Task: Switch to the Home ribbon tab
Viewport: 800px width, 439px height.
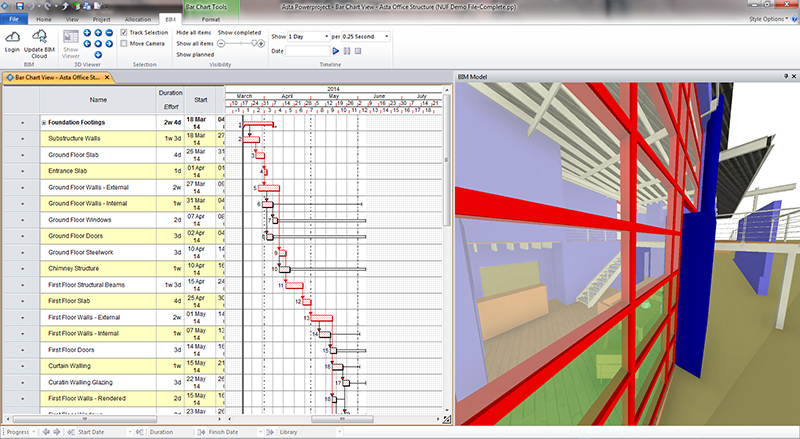Action: 44,19
